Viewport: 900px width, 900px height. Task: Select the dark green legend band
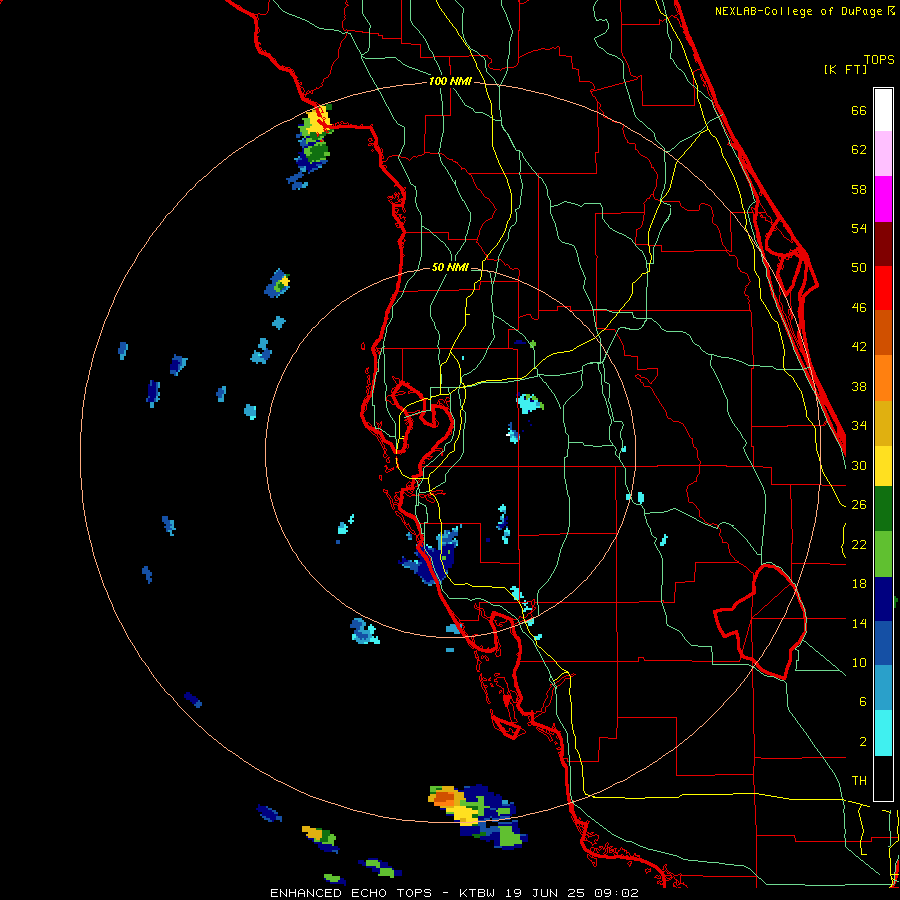[x=883, y=509]
